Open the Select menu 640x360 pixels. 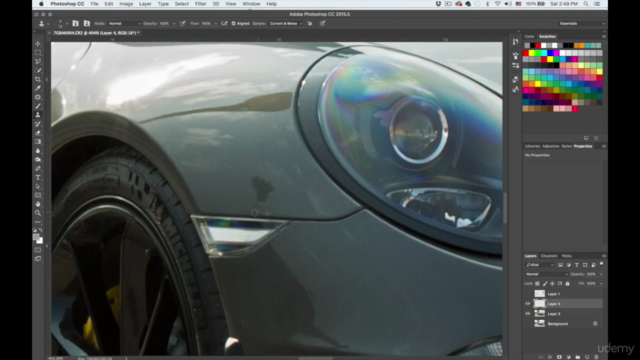pos(182,4)
